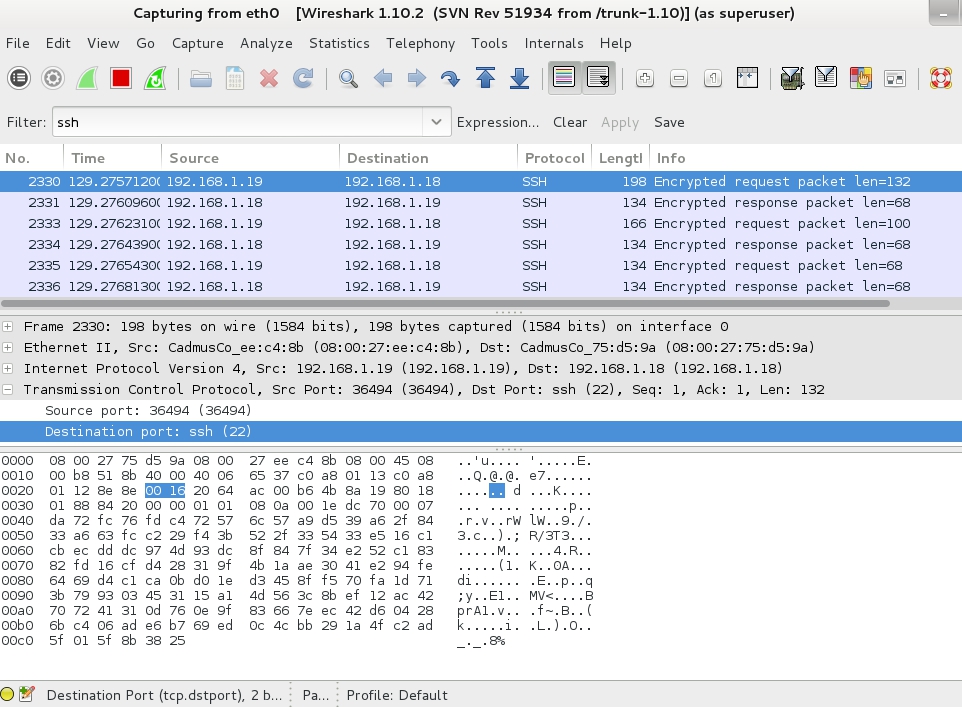Open preferences toolbar icon
Screen dimensions: 962x707
pos(895,78)
